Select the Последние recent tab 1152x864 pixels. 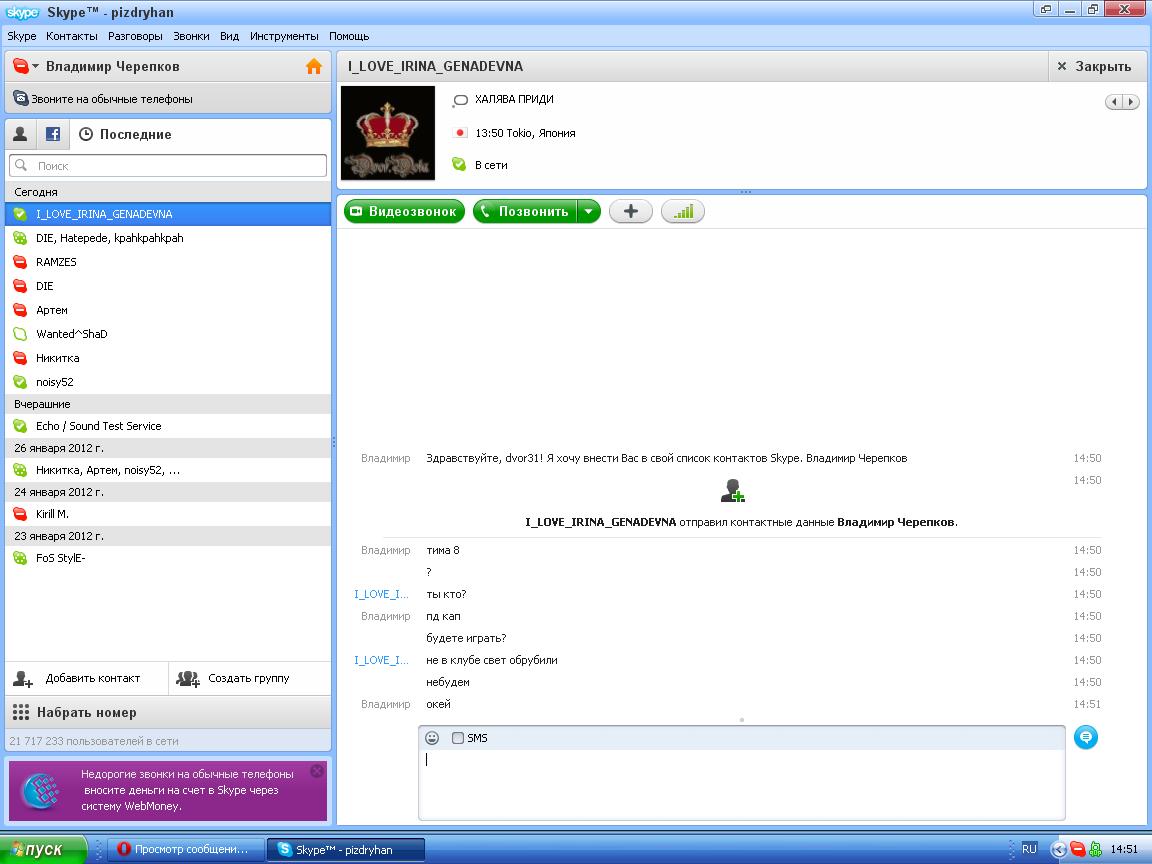[126, 134]
